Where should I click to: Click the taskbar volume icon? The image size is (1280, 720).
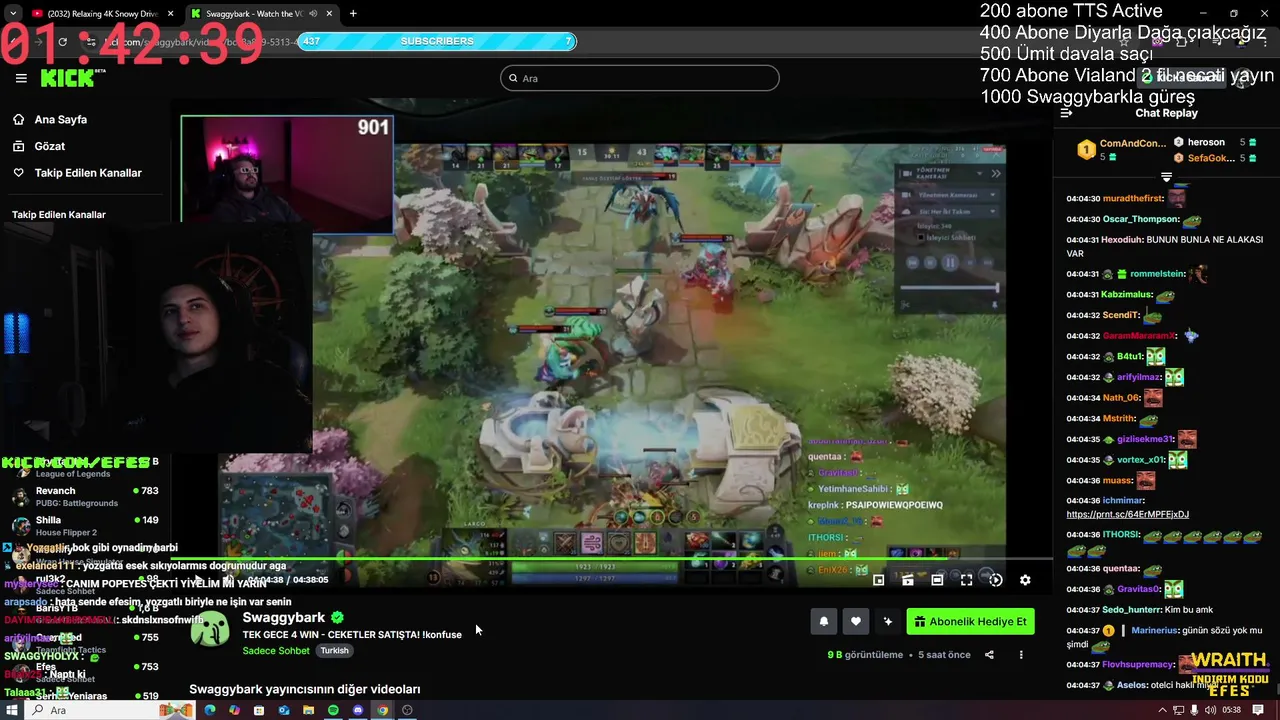click(x=1211, y=710)
